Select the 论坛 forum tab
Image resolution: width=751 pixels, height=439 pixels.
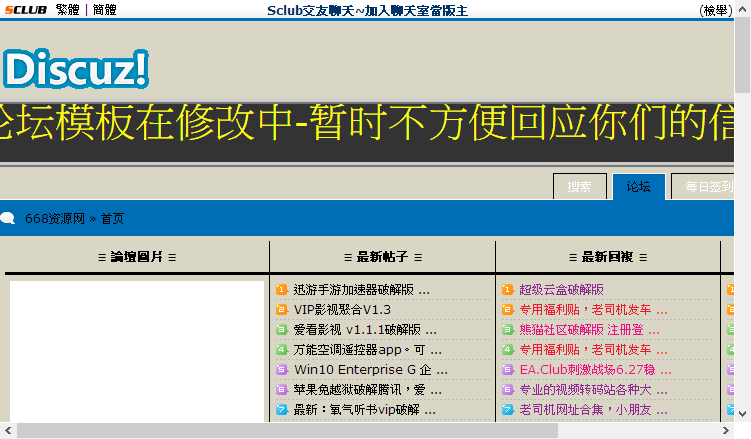tap(638, 186)
